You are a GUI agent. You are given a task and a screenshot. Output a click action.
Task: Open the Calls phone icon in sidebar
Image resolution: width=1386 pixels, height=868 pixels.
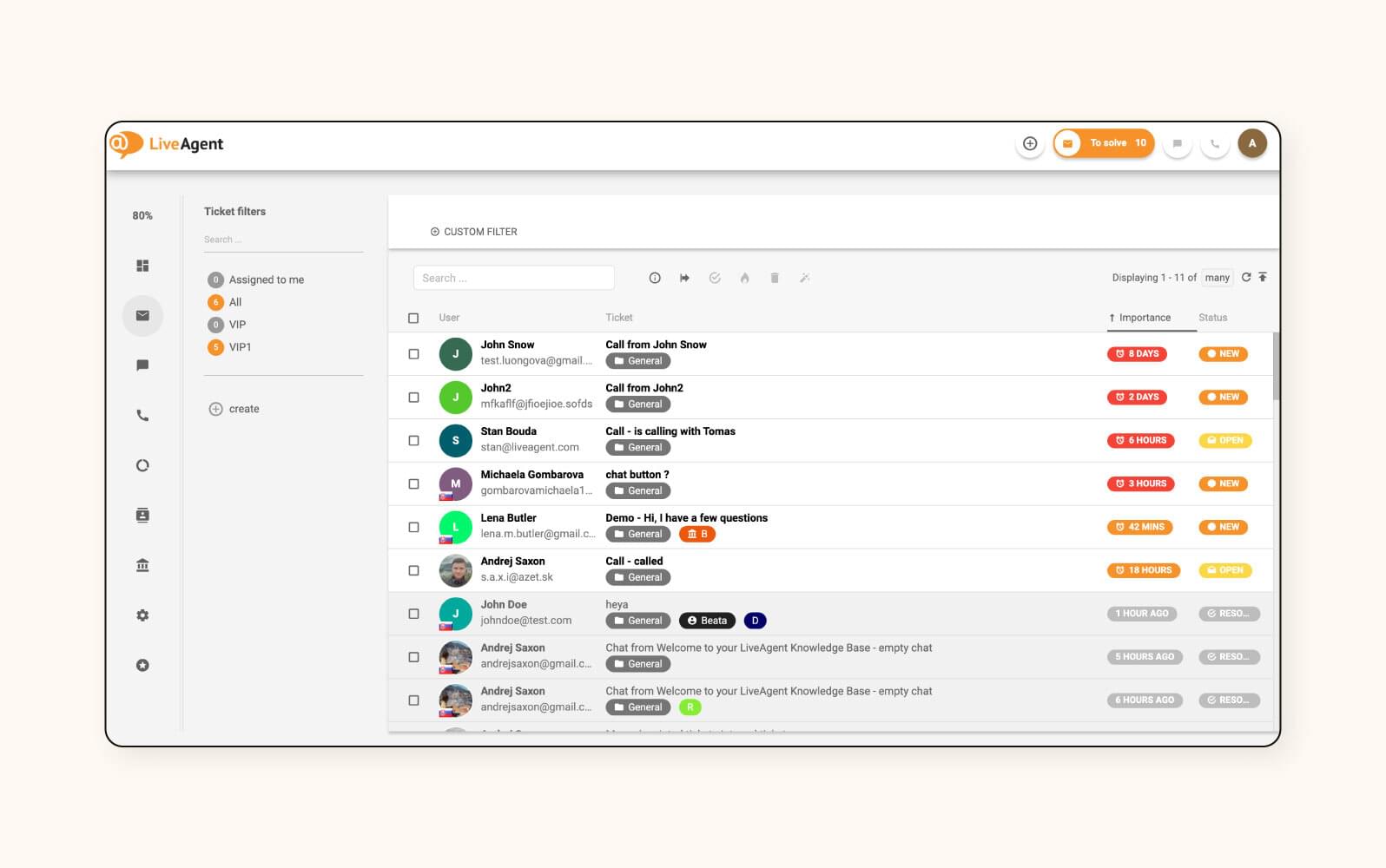142,416
